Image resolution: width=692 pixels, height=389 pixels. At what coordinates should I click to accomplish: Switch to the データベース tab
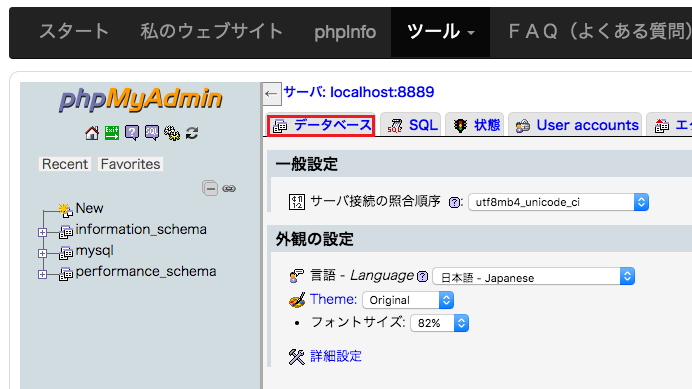(x=321, y=126)
